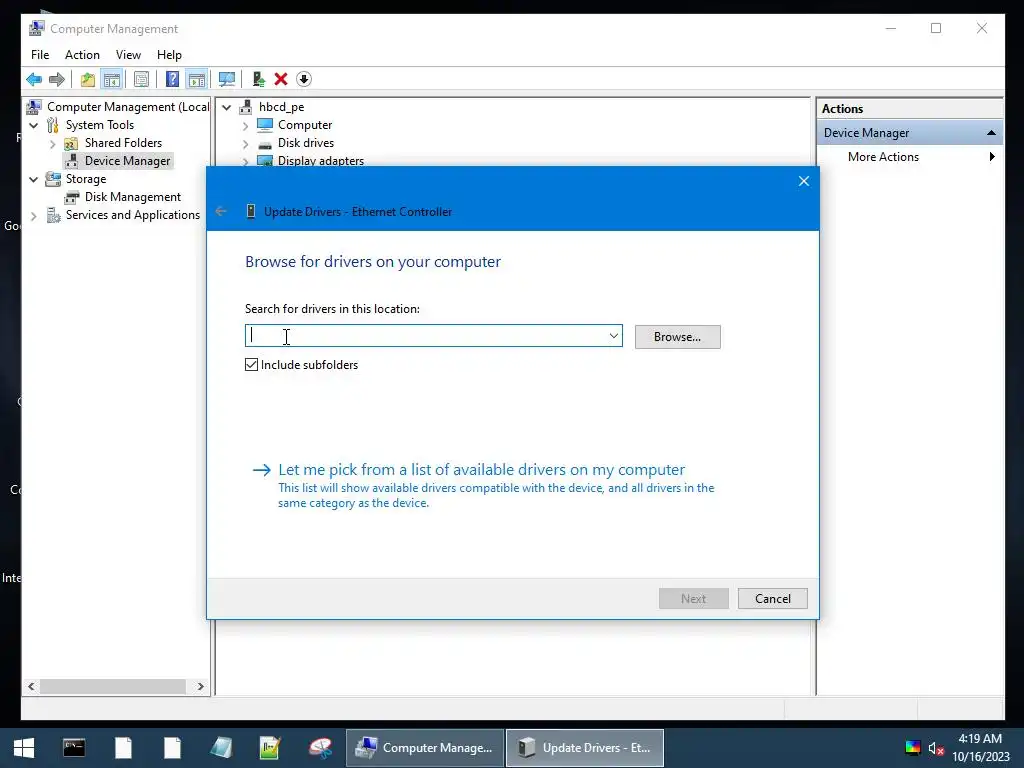Switch to Computer Management taskbar button
The height and width of the screenshot is (768, 1024).
pos(424,748)
